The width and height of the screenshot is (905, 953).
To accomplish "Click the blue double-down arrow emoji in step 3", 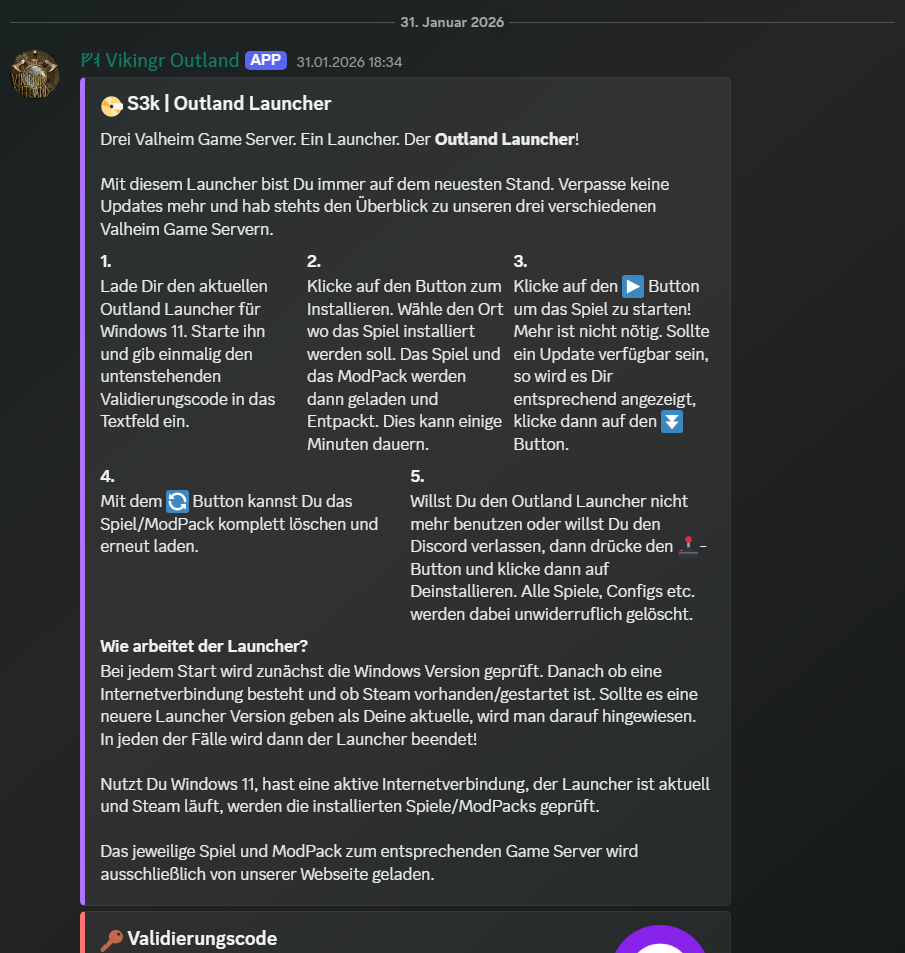I will pos(672,422).
